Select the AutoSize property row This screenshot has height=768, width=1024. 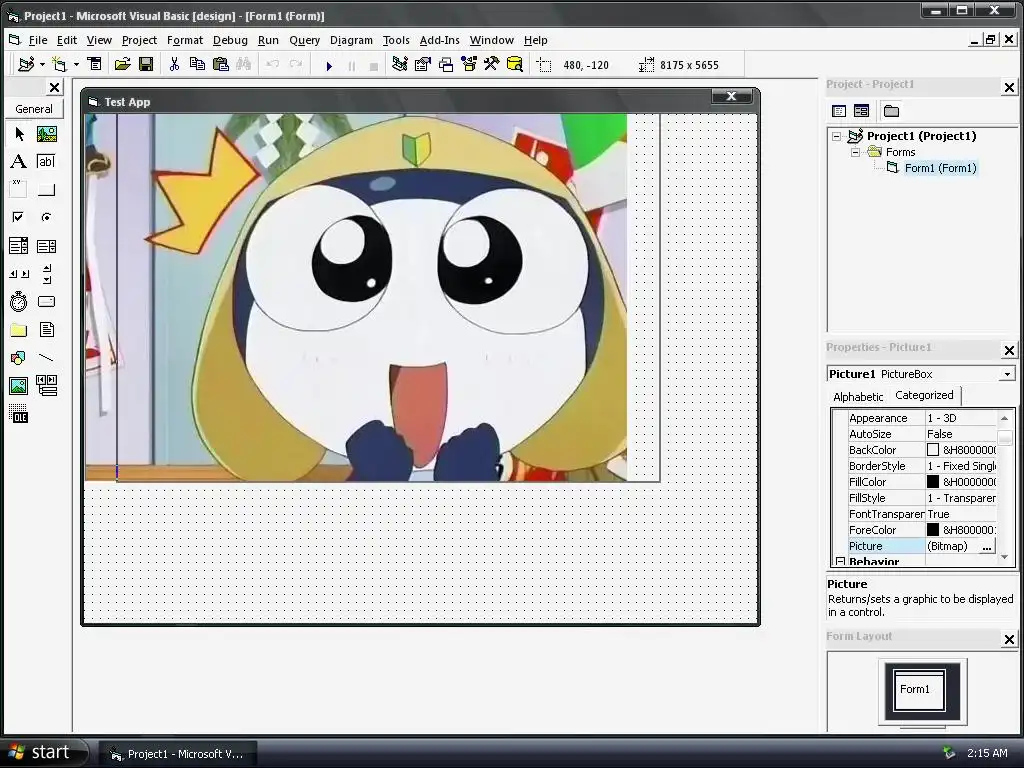click(x=922, y=434)
